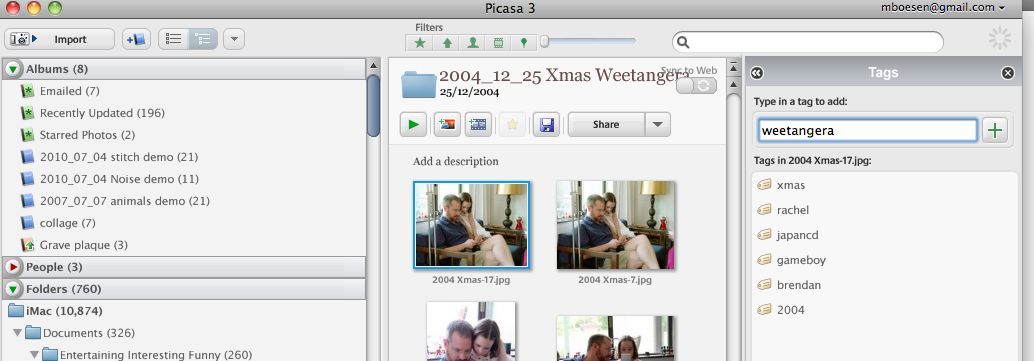Create a new album with plus icon
Screen dimensions: 1034x361
[x=137, y=39]
